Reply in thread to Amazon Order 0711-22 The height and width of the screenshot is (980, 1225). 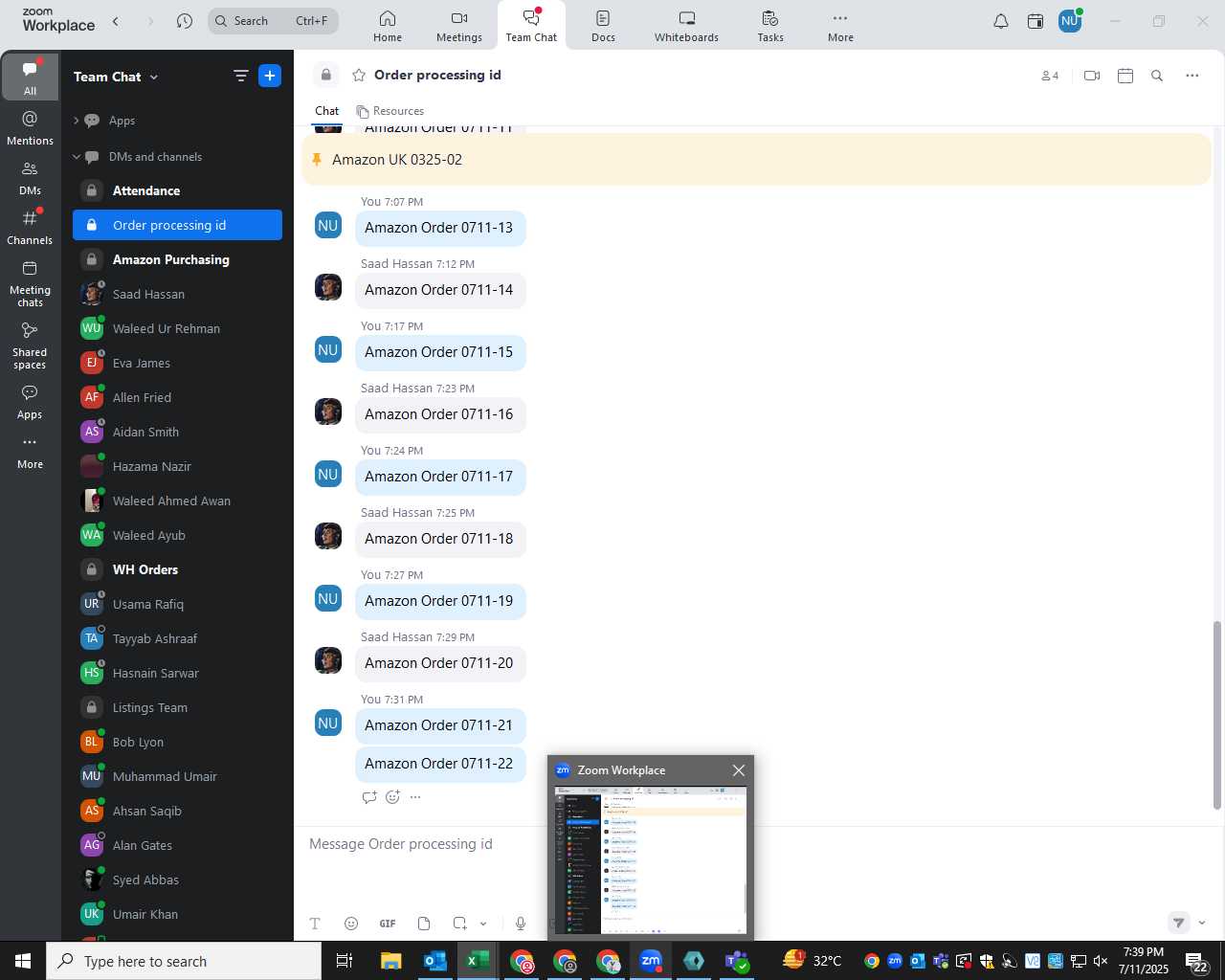pos(369,797)
